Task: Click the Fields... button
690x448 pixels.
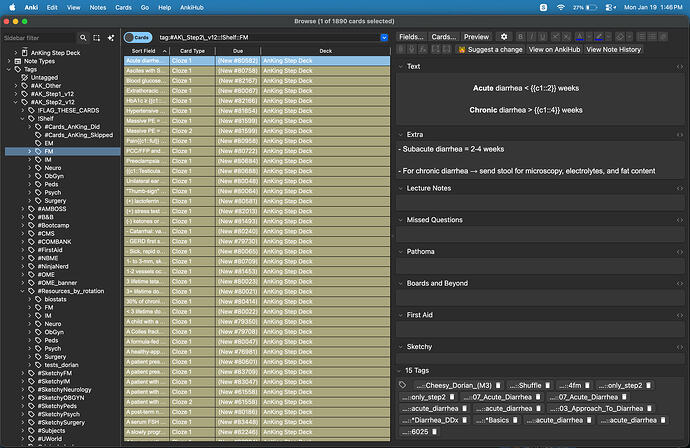Action: (x=411, y=37)
